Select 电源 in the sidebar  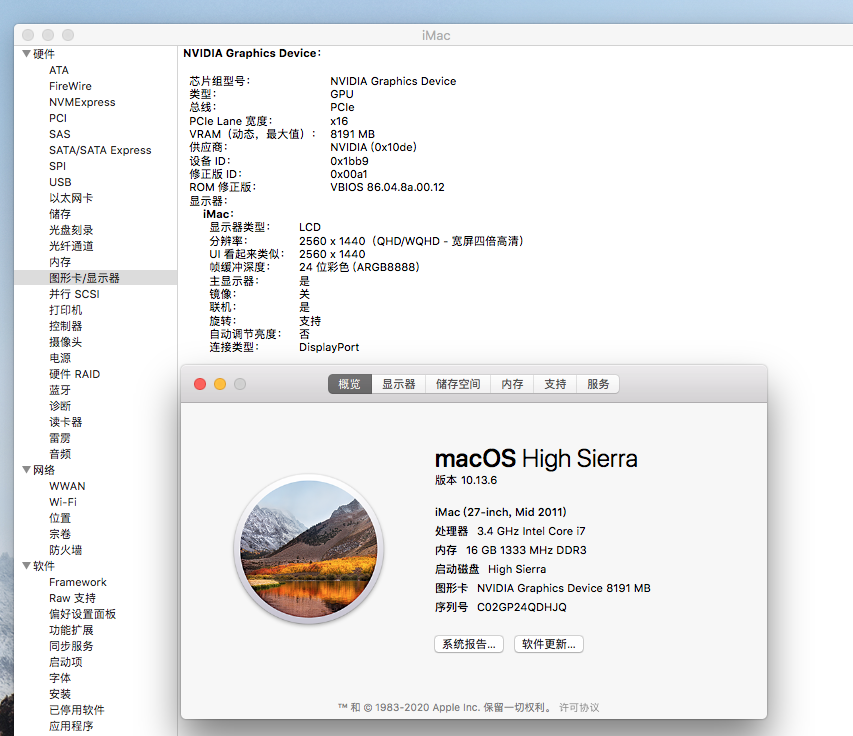pos(60,358)
